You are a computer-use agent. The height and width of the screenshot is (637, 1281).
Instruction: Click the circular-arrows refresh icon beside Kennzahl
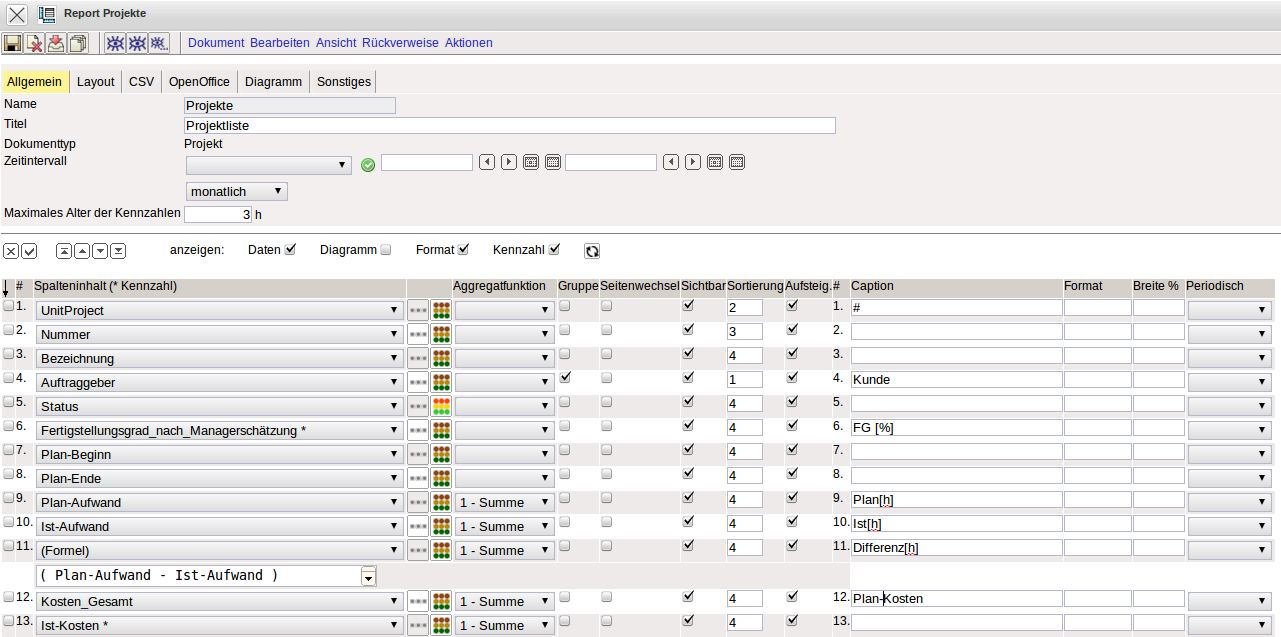[592, 251]
